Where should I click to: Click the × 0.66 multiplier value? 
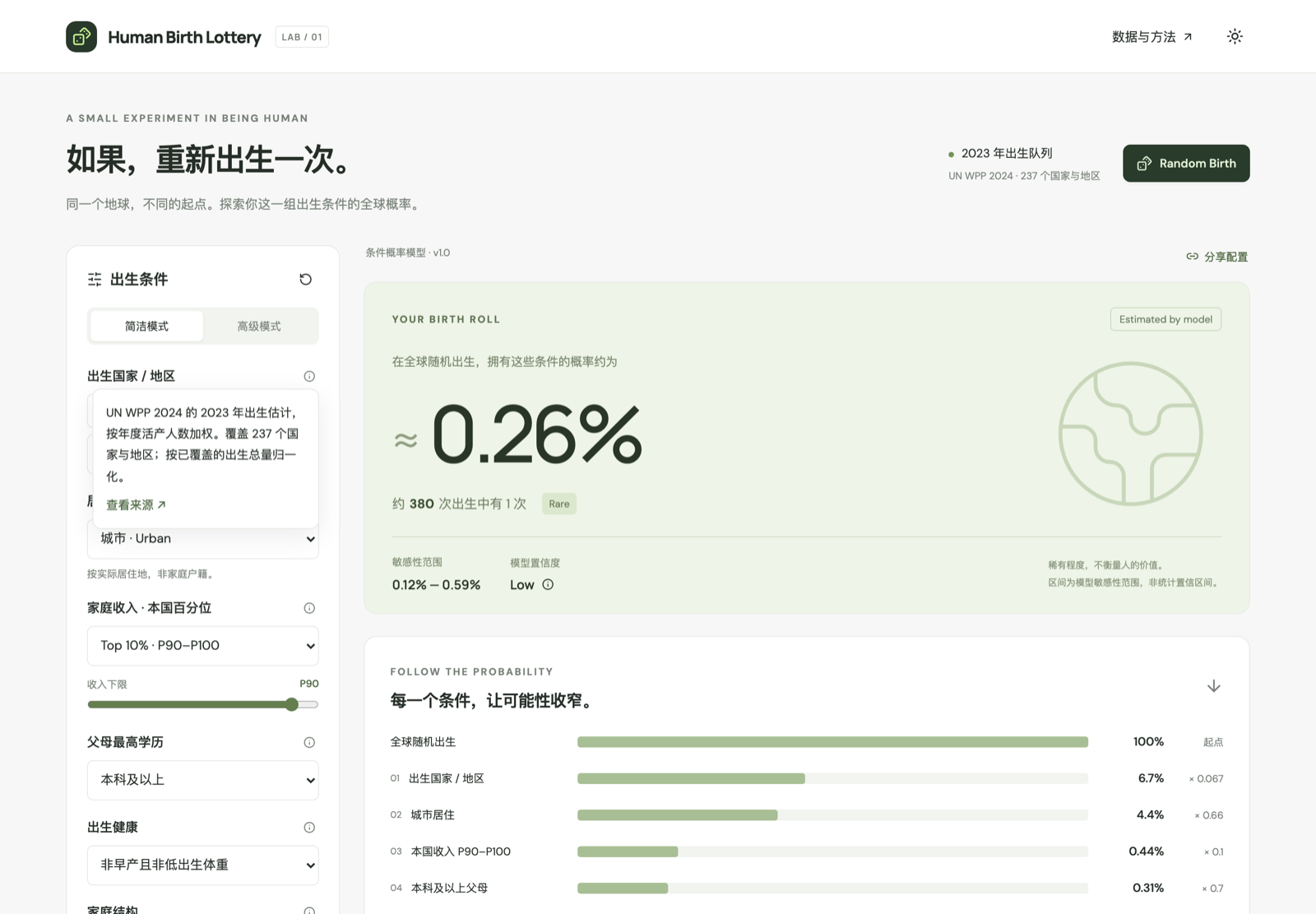pos(1209,815)
